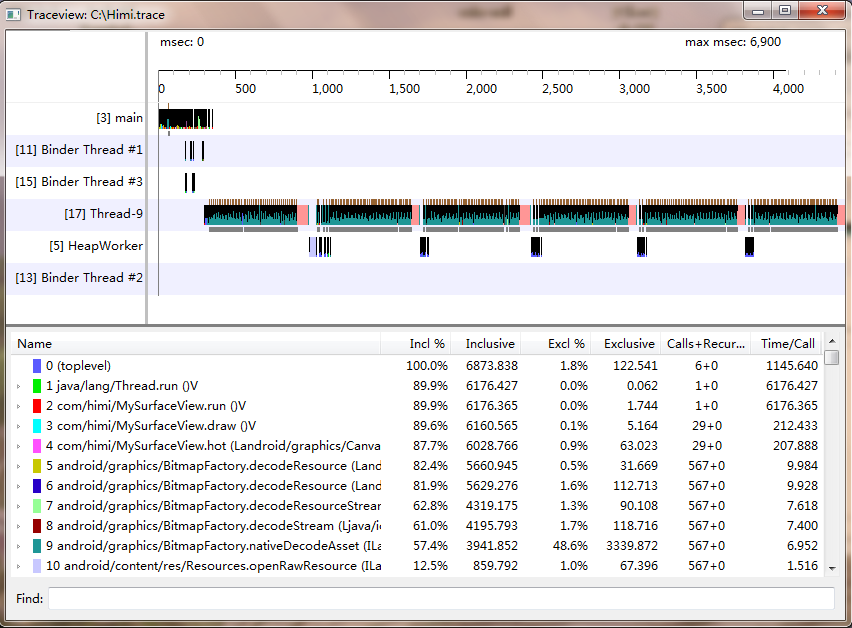Select the [5] HeapWorker thread label
852x628 pixels.
tap(96, 246)
